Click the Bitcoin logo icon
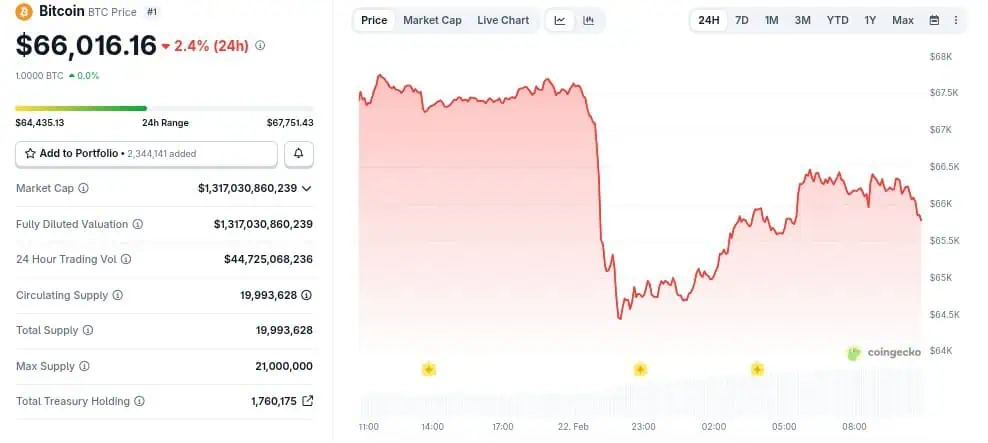The width and height of the screenshot is (988, 443). coord(24,12)
